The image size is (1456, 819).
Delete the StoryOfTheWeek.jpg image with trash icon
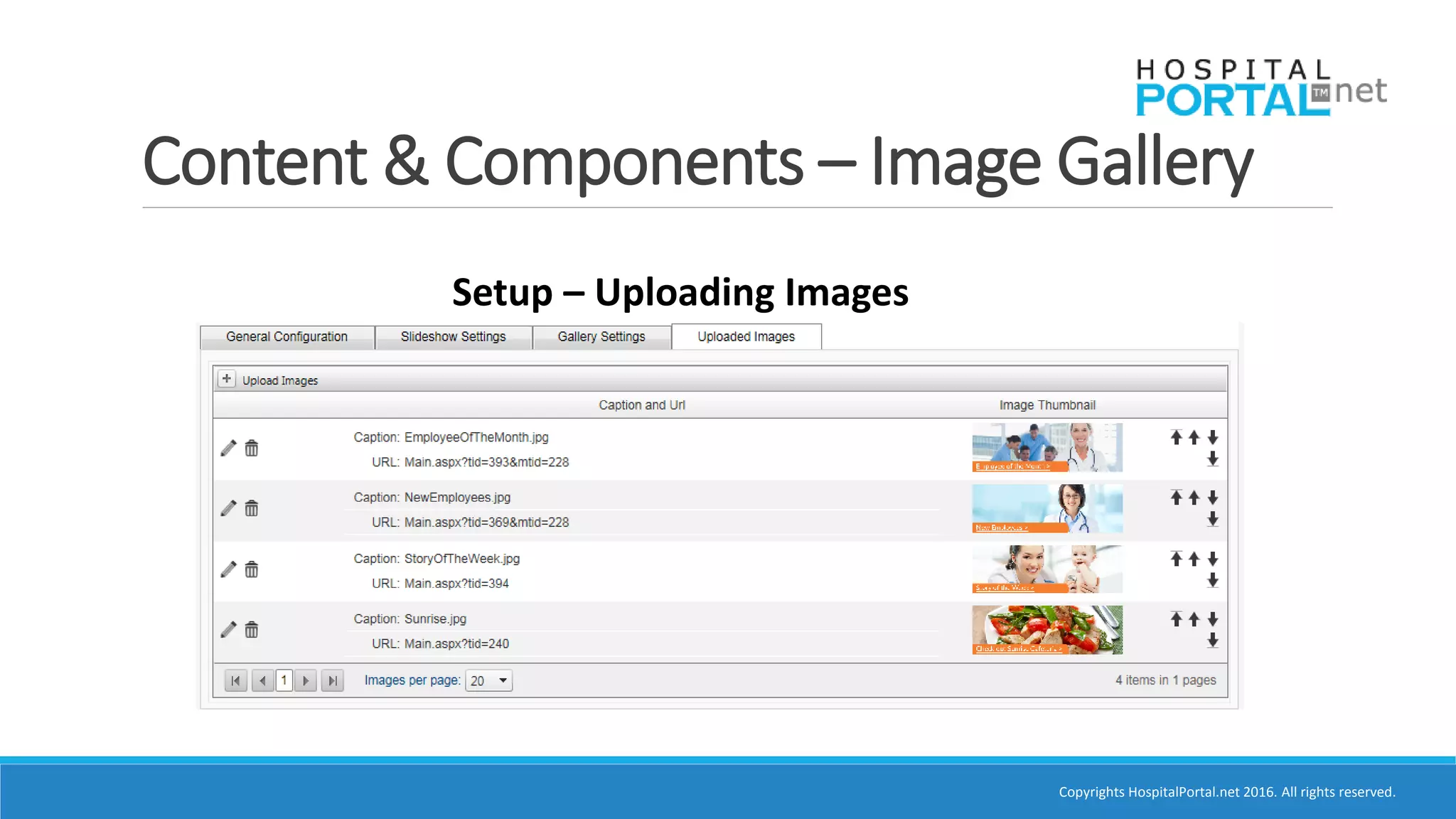click(x=252, y=569)
